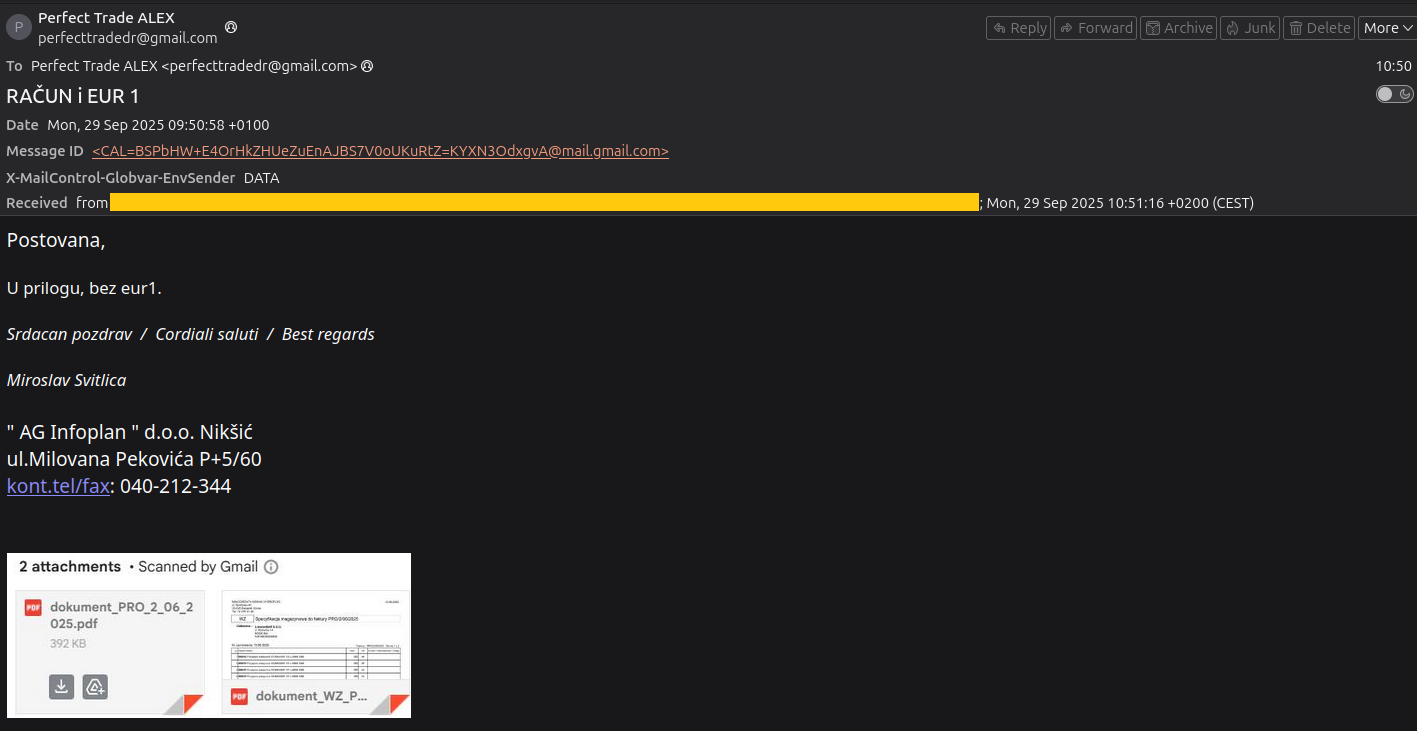The image size is (1417, 731).
Task: Archive the RAČUN i EUR 1 email
Action: pyautogui.click(x=1178, y=28)
